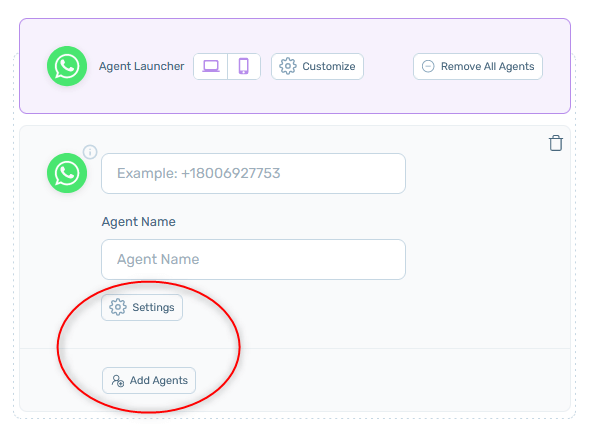This screenshot has height=443, width=590.
Task: Click the gear icon in Customize
Action: [x=288, y=66]
